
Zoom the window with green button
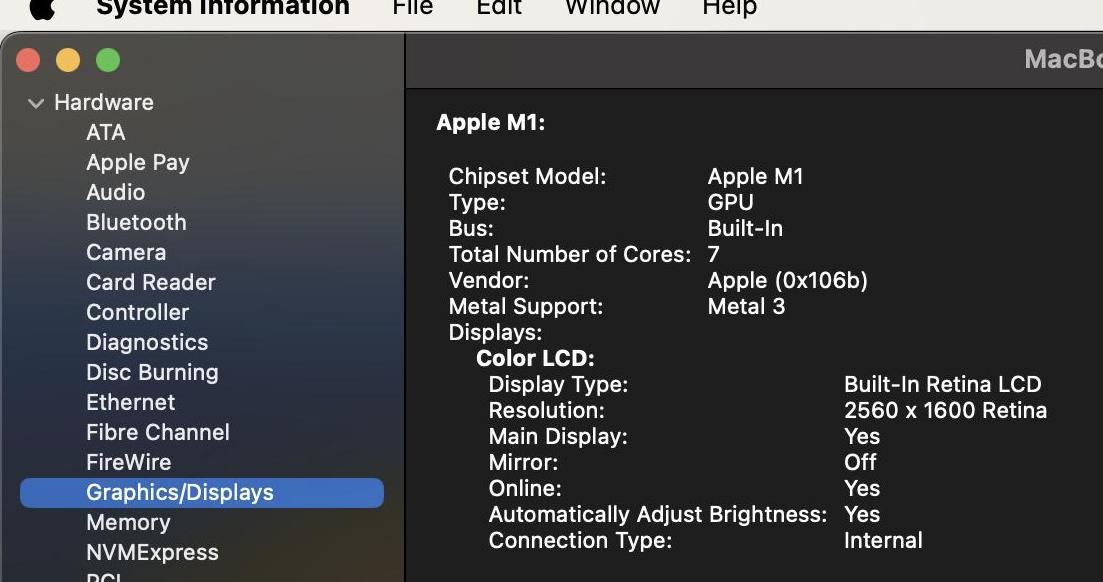[108, 60]
